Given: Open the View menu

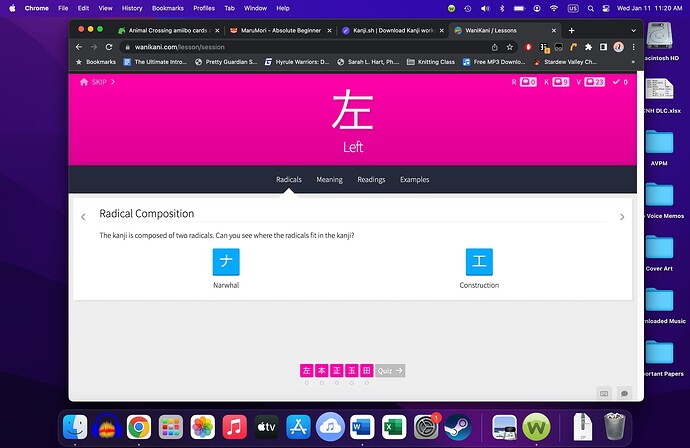Looking at the screenshot, I should [x=105, y=8].
